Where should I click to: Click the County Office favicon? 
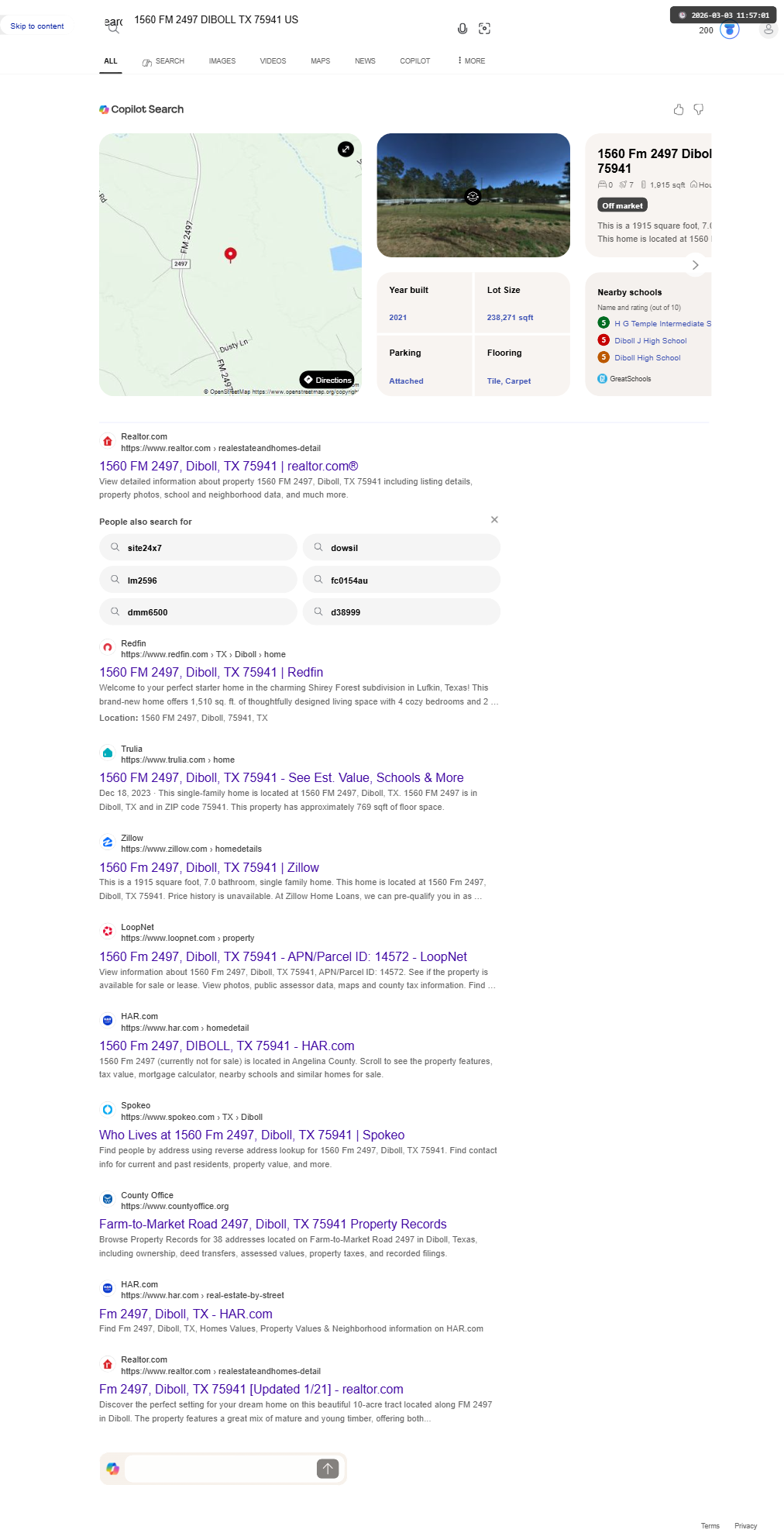tap(108, 1199)
